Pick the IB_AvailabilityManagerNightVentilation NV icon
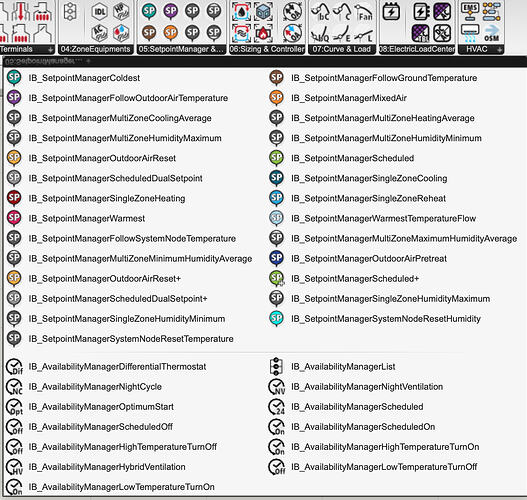The image size is (527, 500). click(277, 387)
